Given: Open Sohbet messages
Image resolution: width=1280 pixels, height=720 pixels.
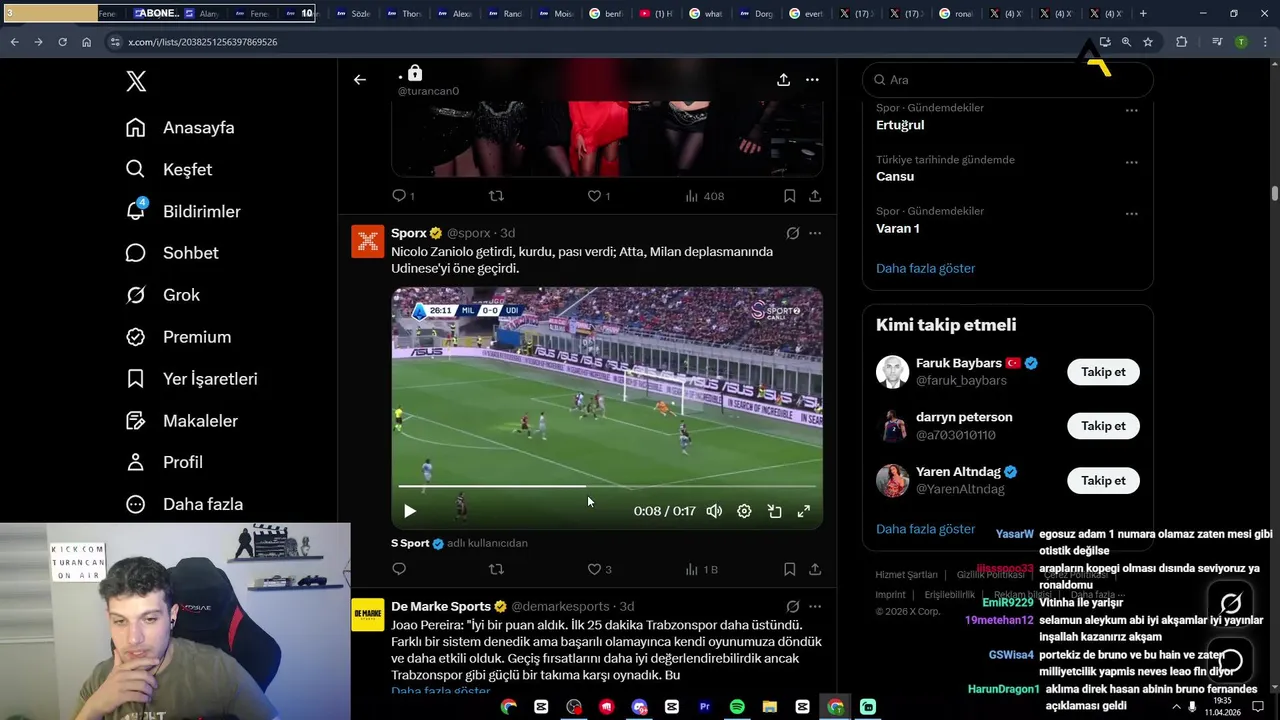Looking at the screenshot, I should point(172,253).
